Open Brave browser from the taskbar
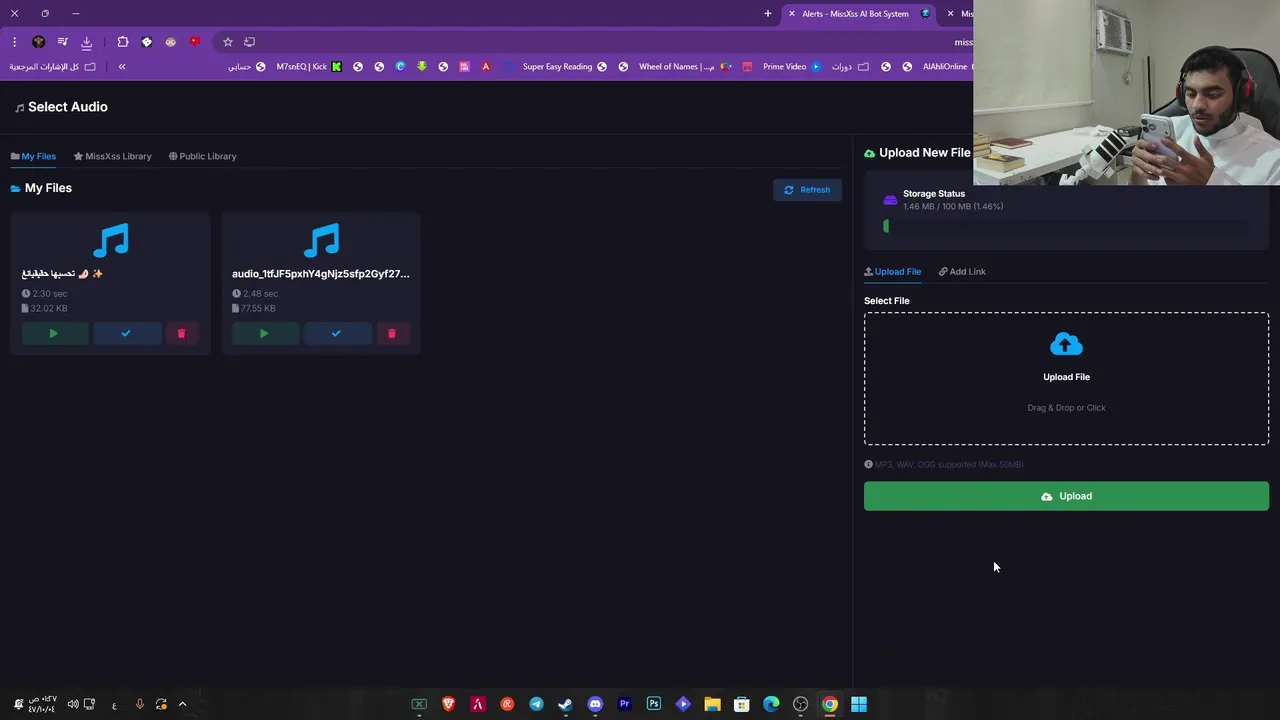The height and width of the screenshot is (720, 1280). click(x=449, y=704)
